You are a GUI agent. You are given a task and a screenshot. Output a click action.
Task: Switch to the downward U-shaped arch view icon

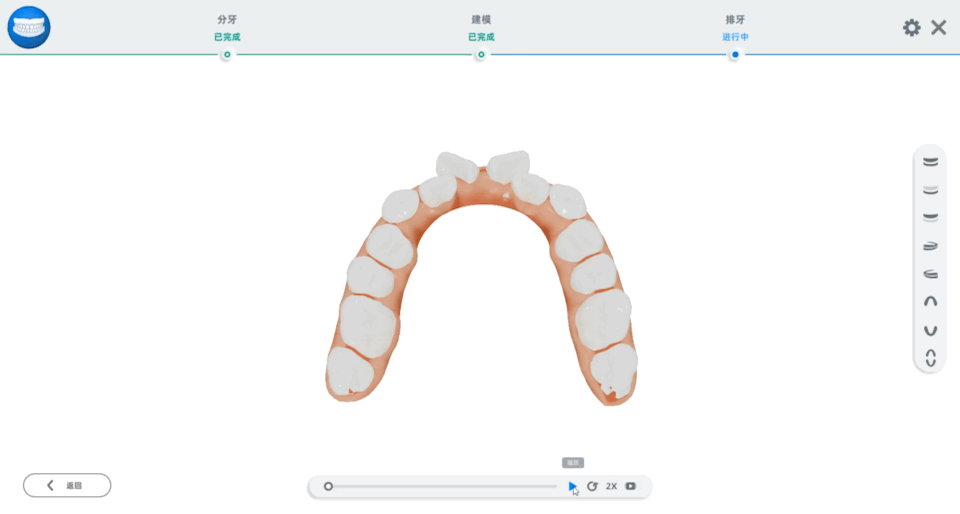coord(930,330)
